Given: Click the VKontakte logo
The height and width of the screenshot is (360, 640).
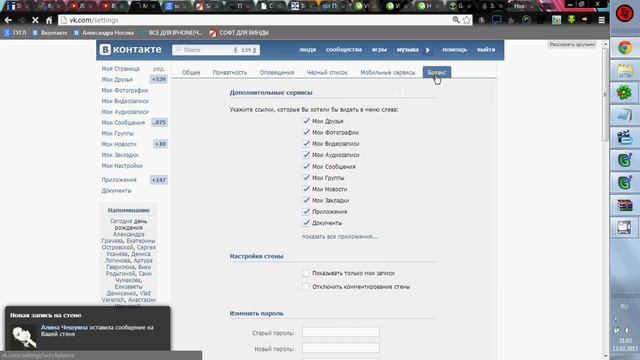Looking at the screenshot, I should click(x=131, y=49).
